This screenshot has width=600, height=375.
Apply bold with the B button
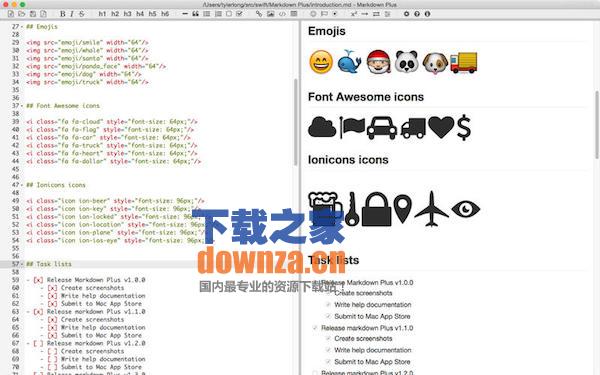point(62,14)
